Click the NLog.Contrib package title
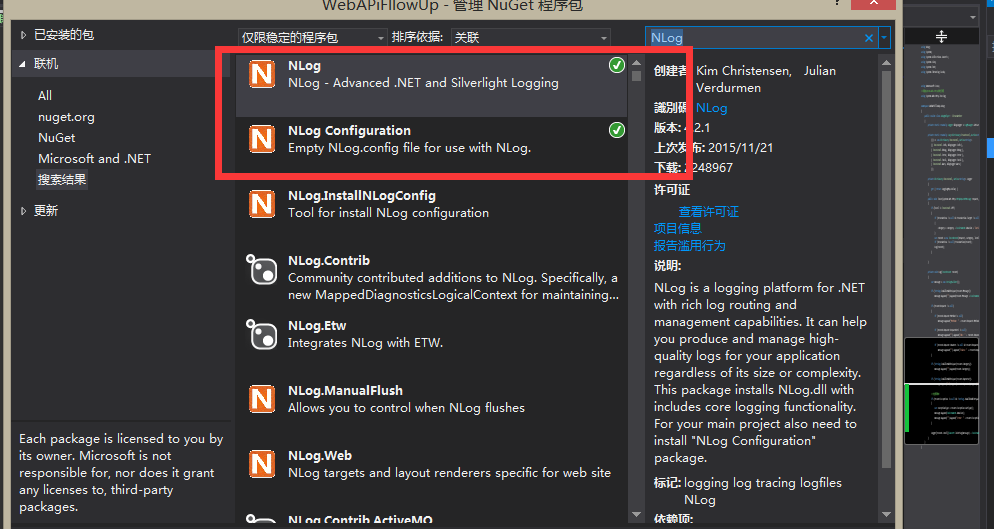This screenshot has width=994, height=529. (x=329, y=261)
